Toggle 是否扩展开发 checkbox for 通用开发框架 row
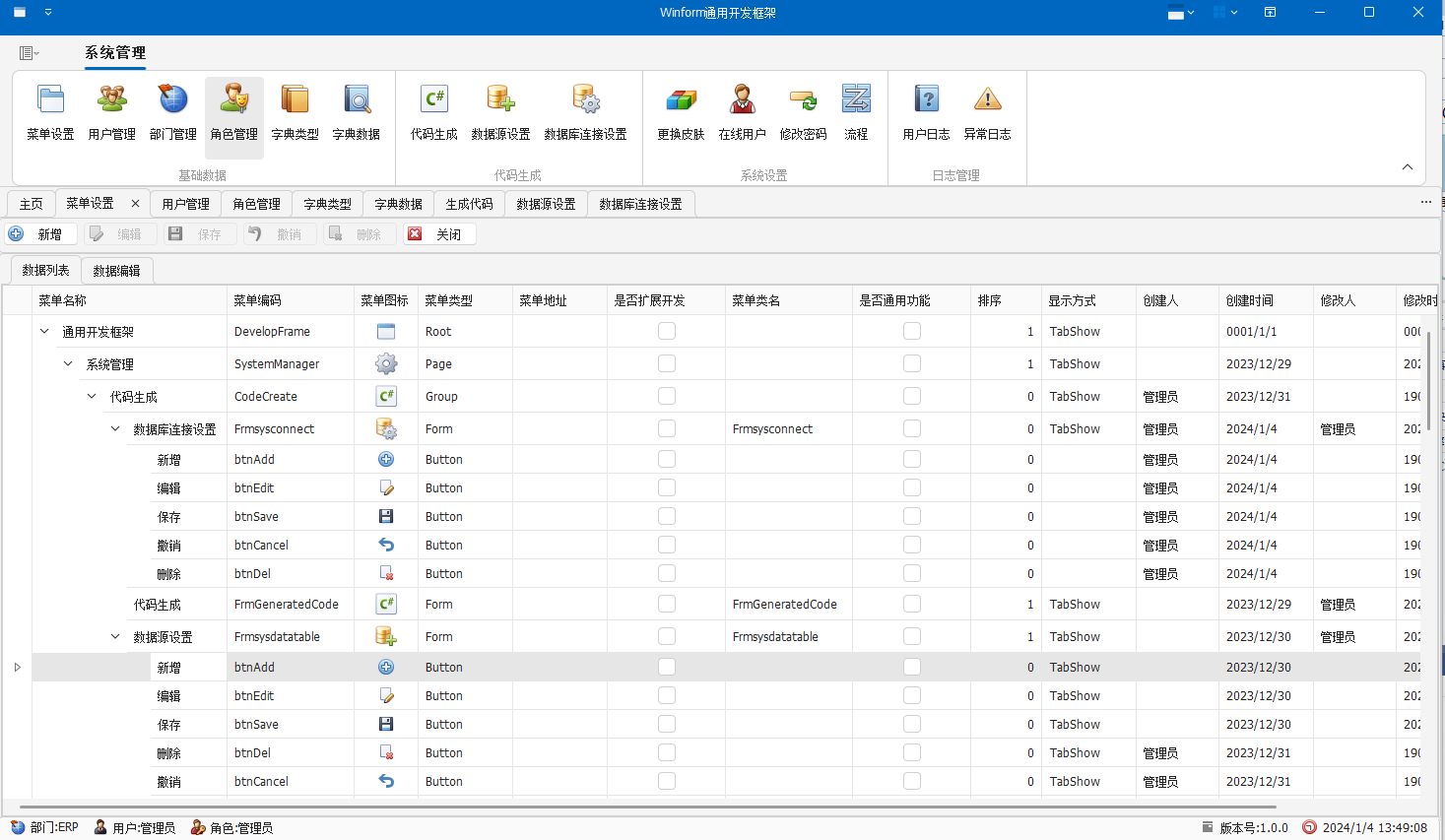This screenshot has height=840, width=1445. [667, 331]
